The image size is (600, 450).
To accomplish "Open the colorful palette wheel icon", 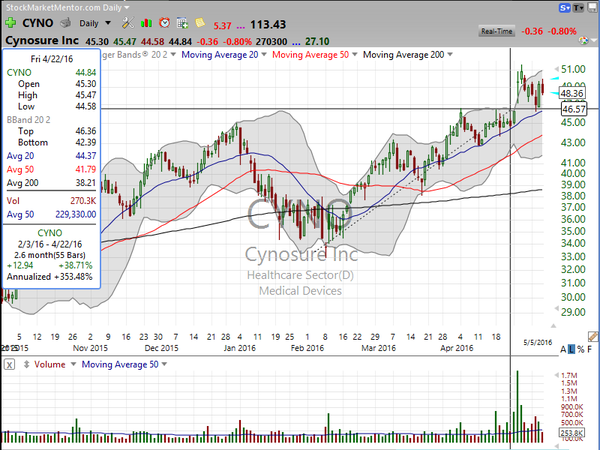I will [x=583, y=40].
